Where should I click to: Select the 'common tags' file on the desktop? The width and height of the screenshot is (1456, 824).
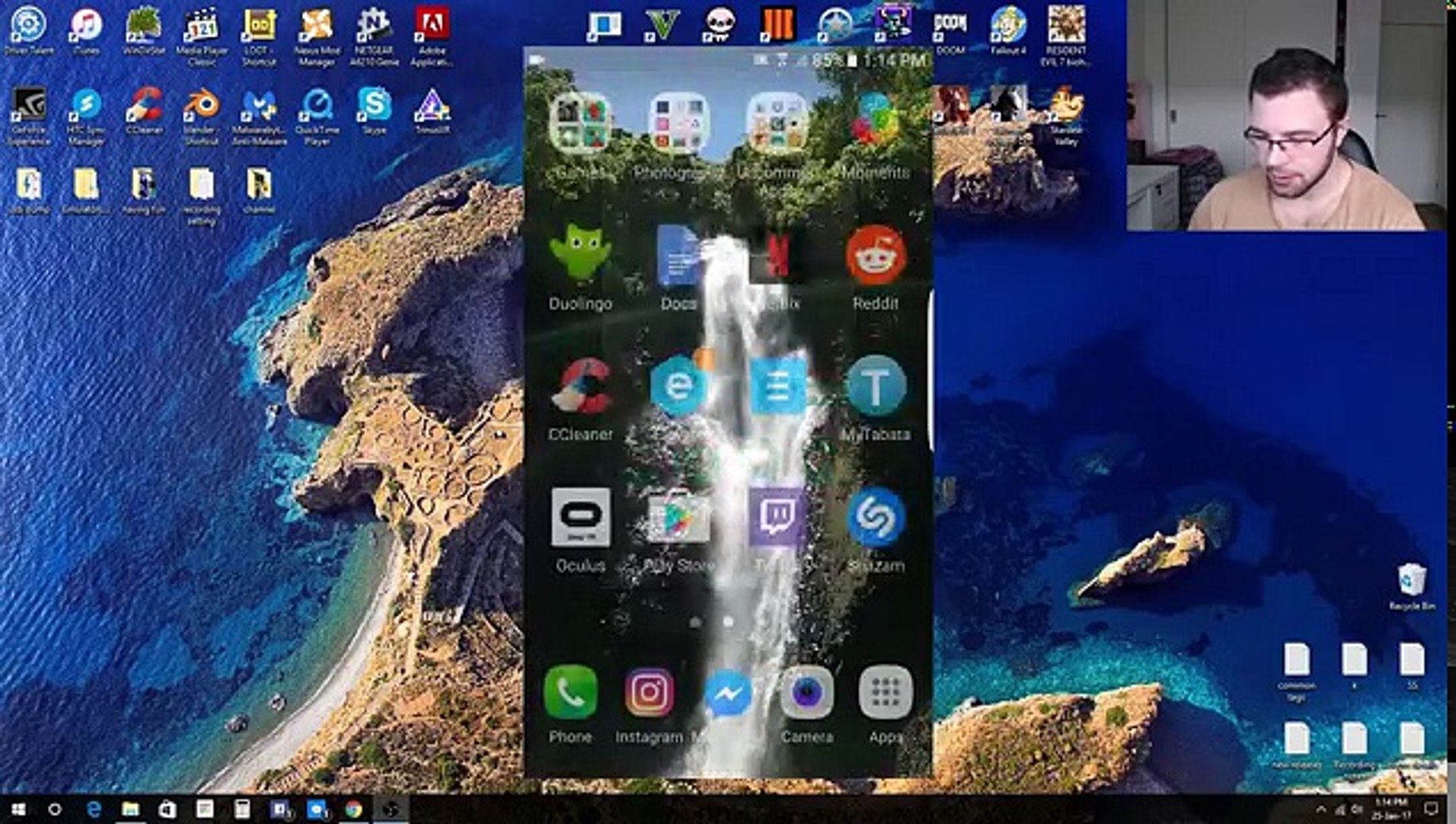(1297, 671)
